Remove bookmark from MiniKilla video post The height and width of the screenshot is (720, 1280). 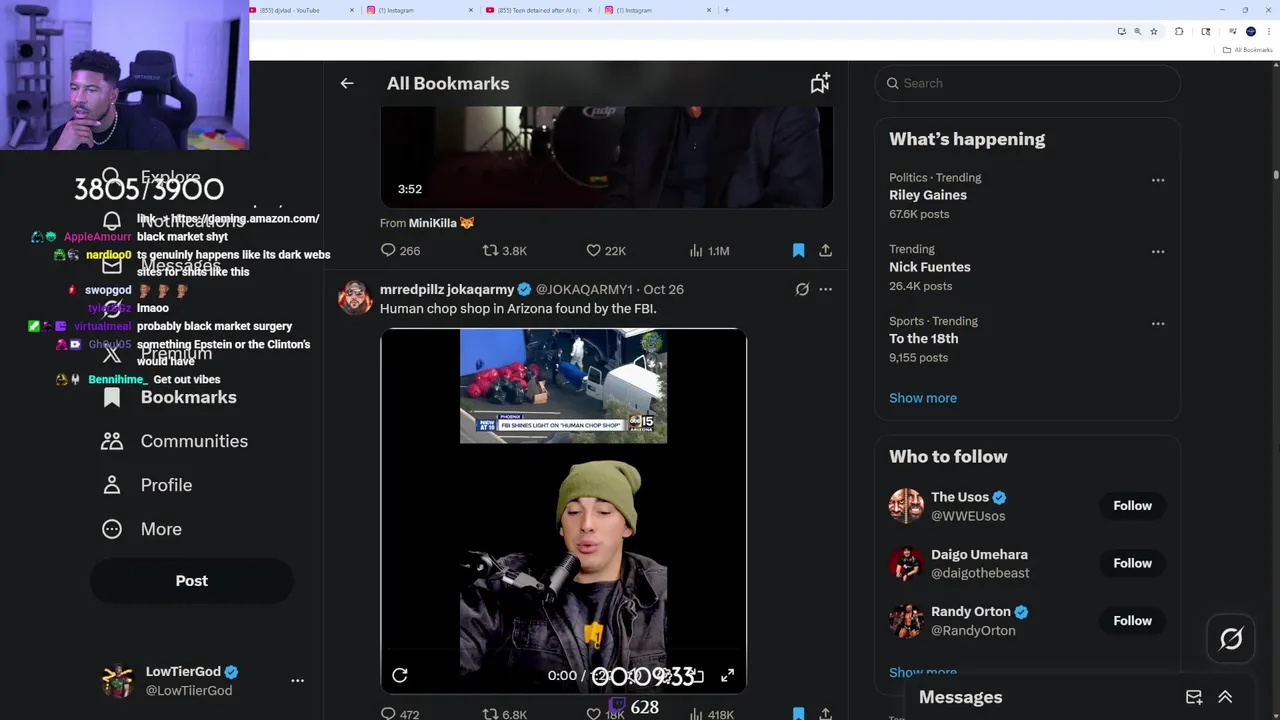pyautogui.click(x=798, y=251)
